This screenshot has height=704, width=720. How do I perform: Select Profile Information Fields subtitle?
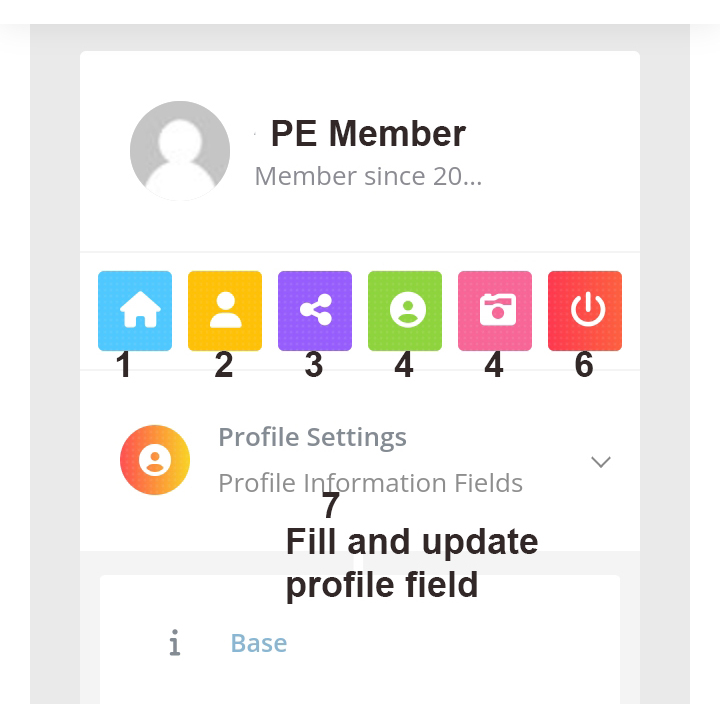tap(370, 483)
